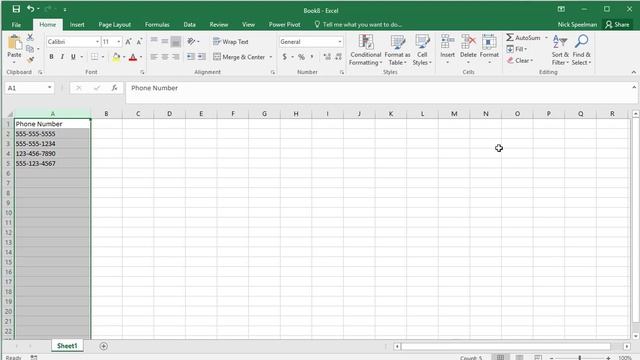Save the workbook with the Save icon
640x360 pixels.
(x=16, y=9)
